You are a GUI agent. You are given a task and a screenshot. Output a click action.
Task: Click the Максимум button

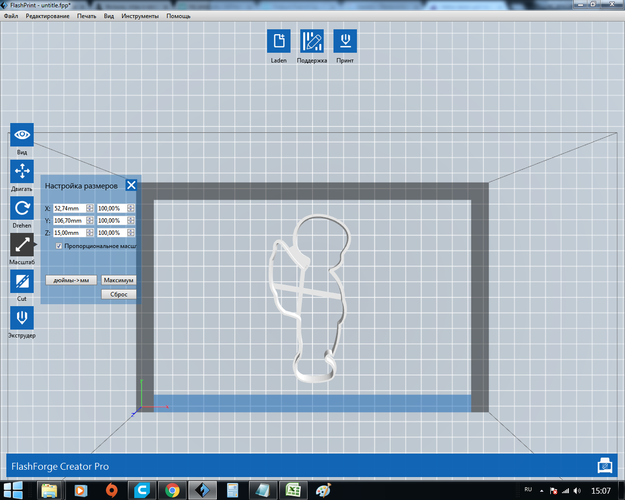[x=118, y=280]
